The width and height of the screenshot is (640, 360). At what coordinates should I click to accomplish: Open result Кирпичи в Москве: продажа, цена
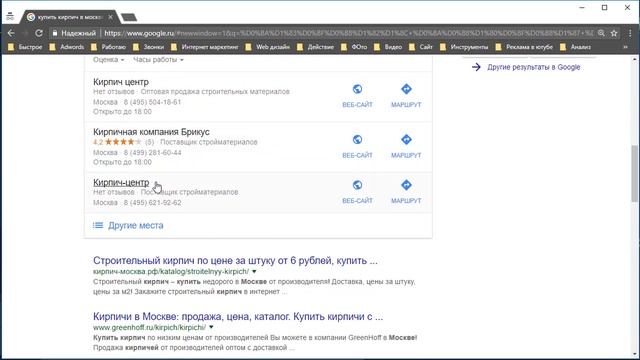tap(238, 316)
